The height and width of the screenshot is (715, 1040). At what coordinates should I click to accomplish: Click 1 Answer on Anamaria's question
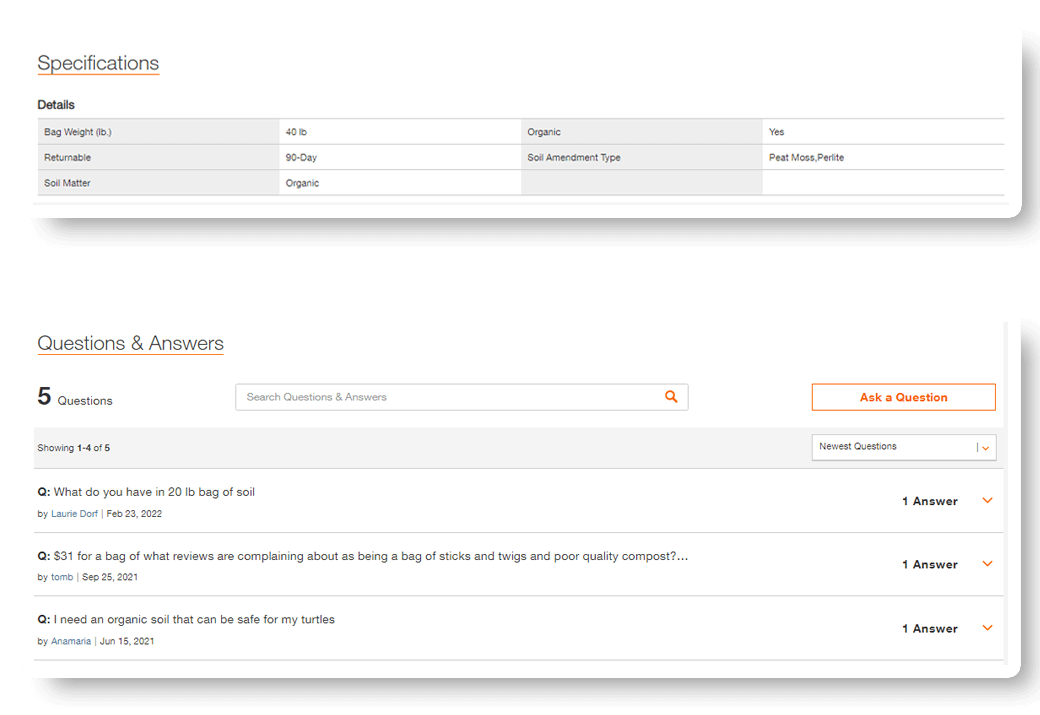point(930,629)
